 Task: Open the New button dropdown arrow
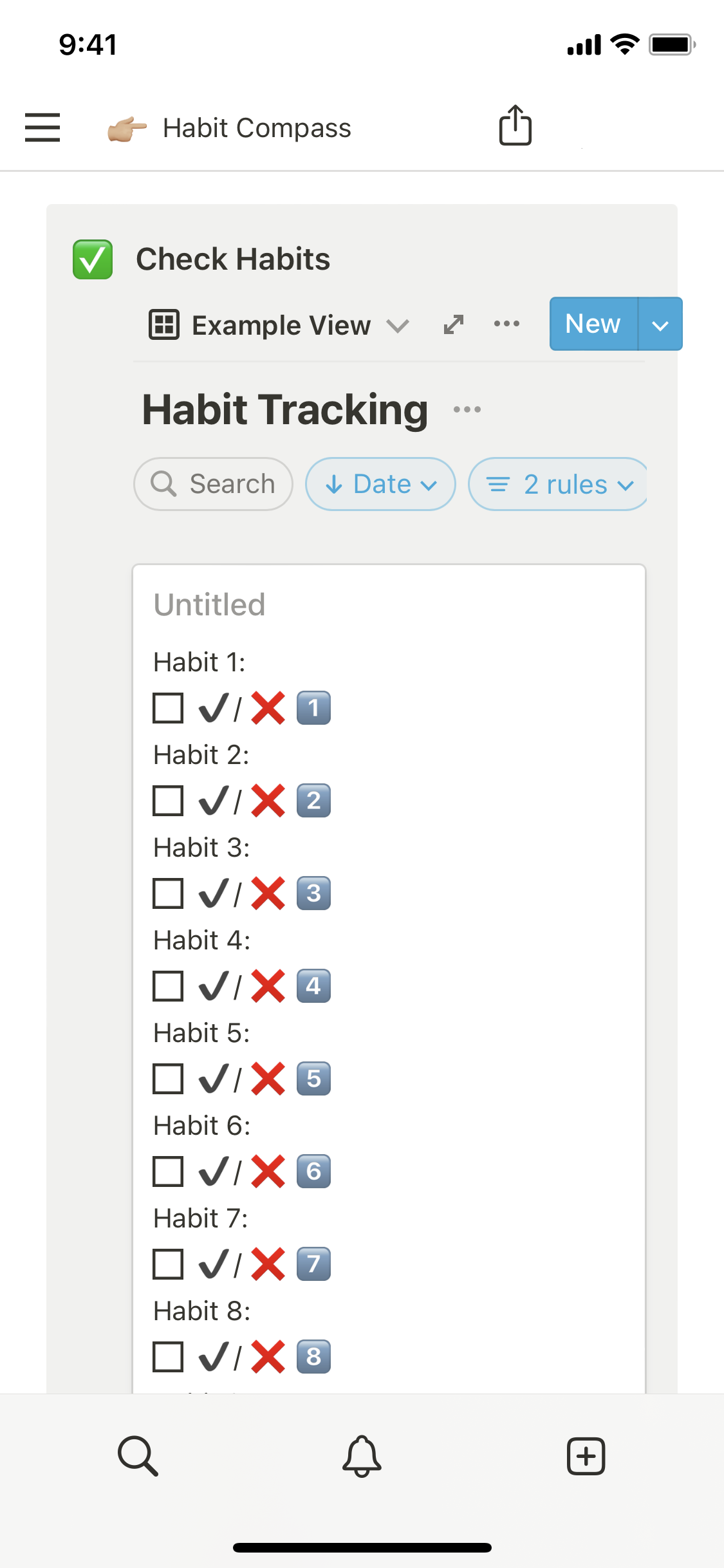click(660, 324)
